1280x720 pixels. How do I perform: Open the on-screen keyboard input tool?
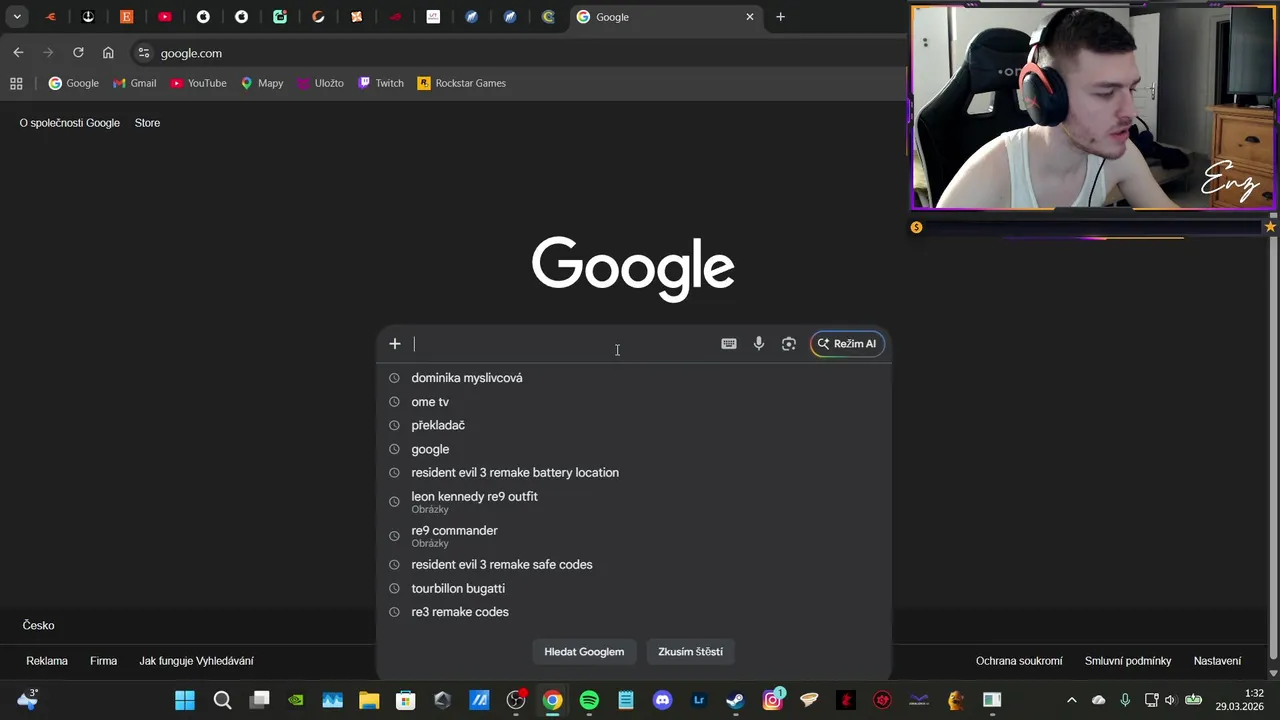[x=729, y=344]
